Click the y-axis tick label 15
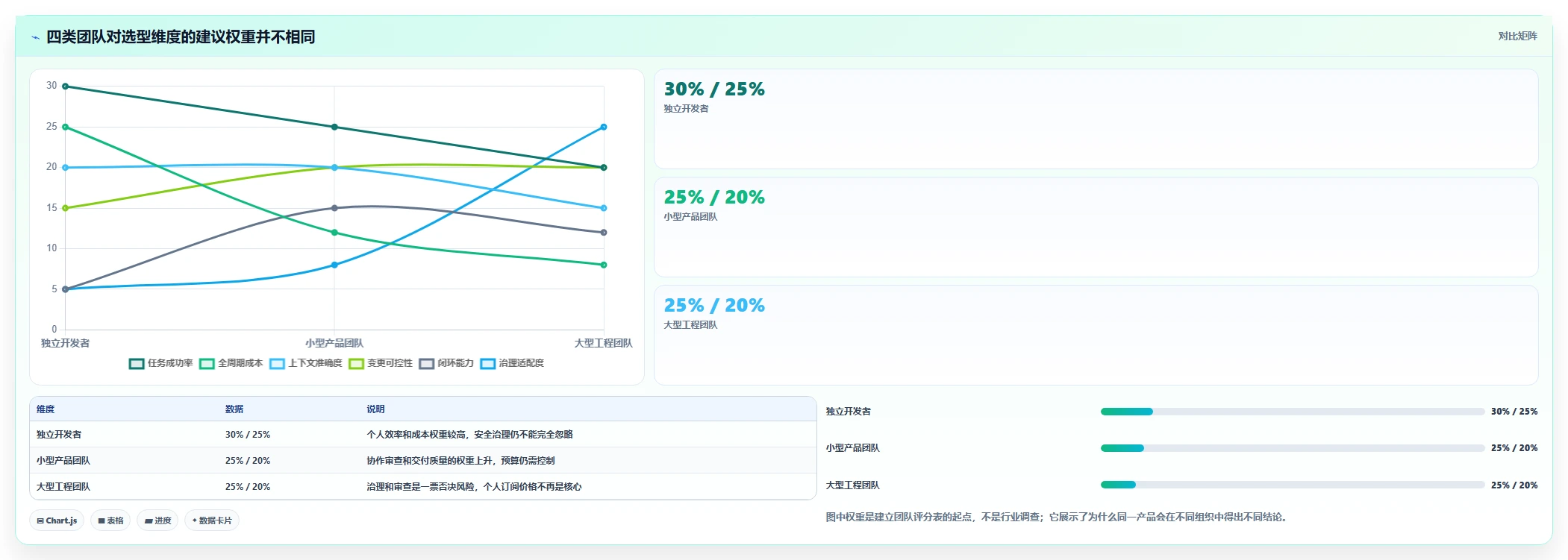 51,208
